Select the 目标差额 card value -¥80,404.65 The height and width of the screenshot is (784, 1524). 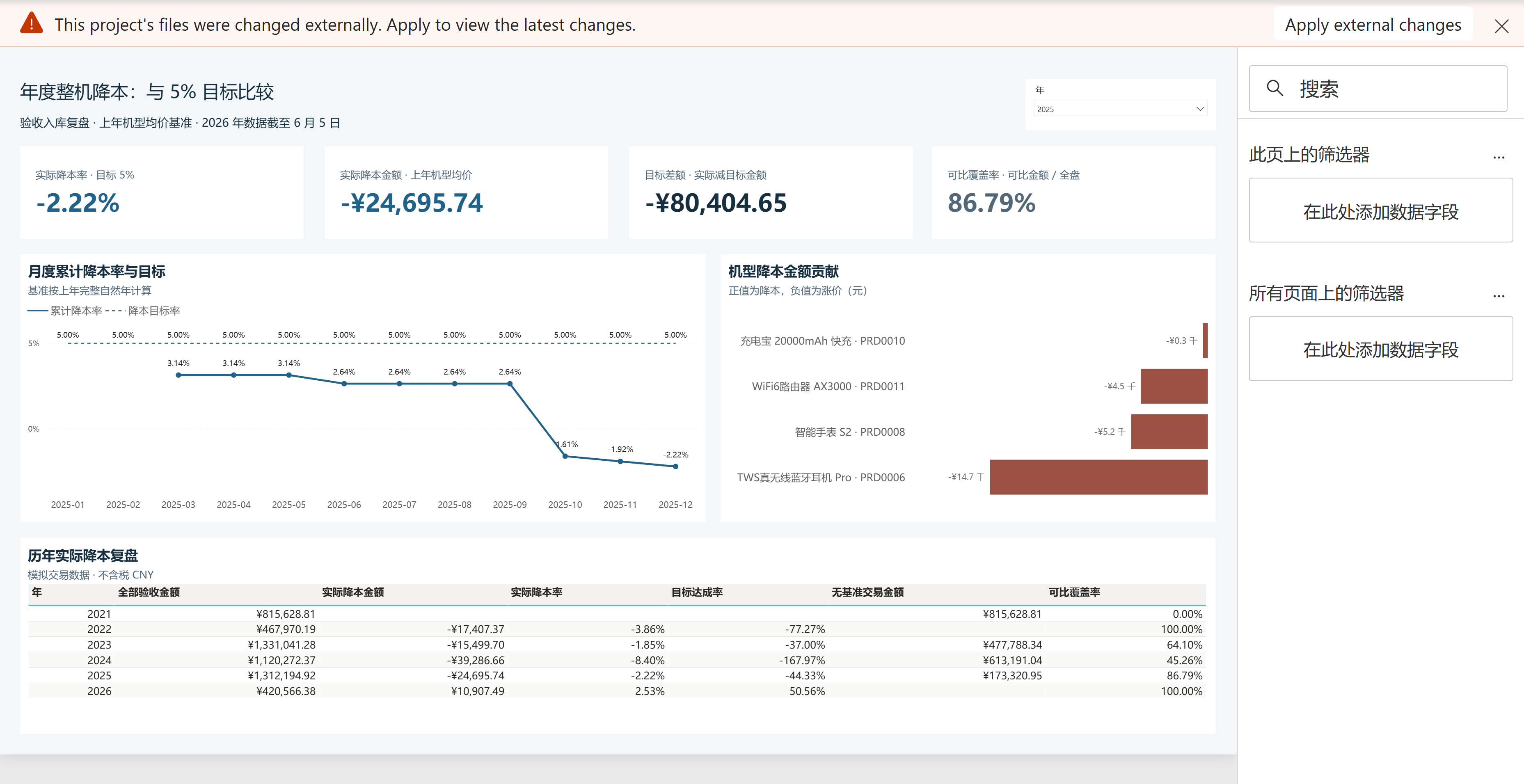716,203
